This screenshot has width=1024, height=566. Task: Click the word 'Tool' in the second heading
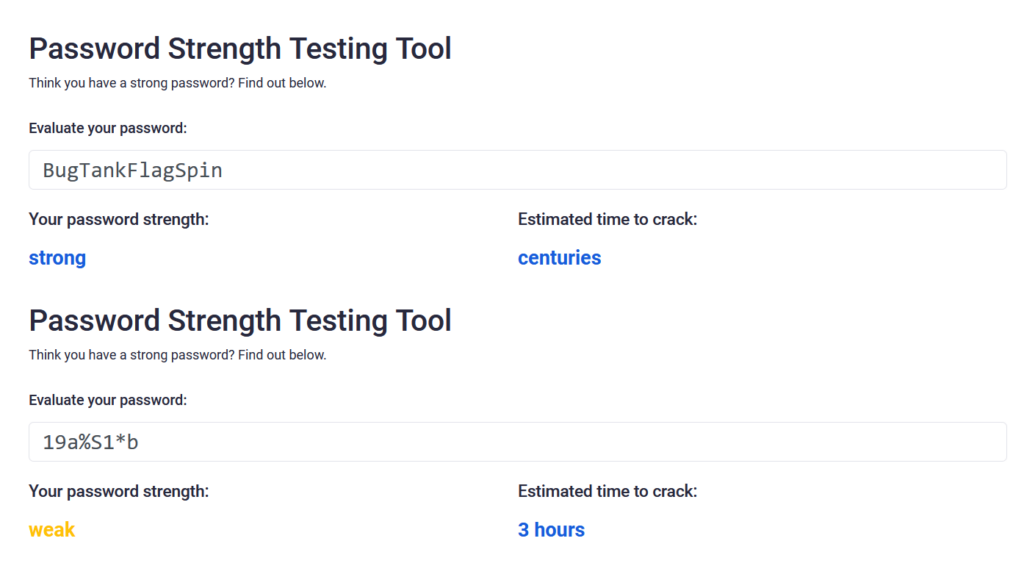(x=424, y=321)
